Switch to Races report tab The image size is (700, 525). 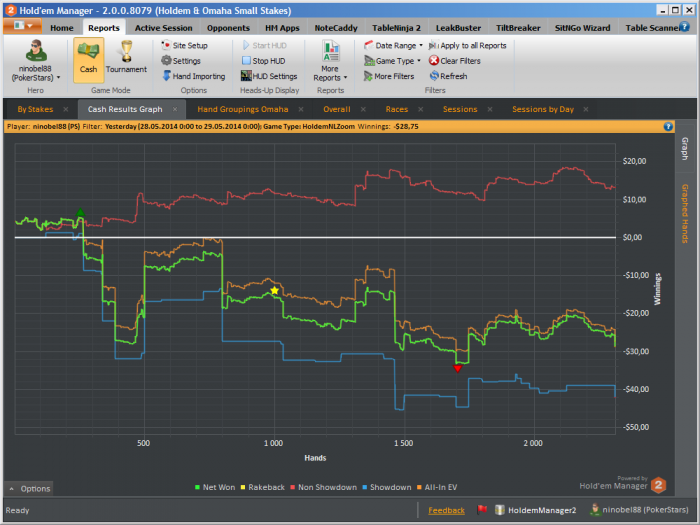[396, 109]
